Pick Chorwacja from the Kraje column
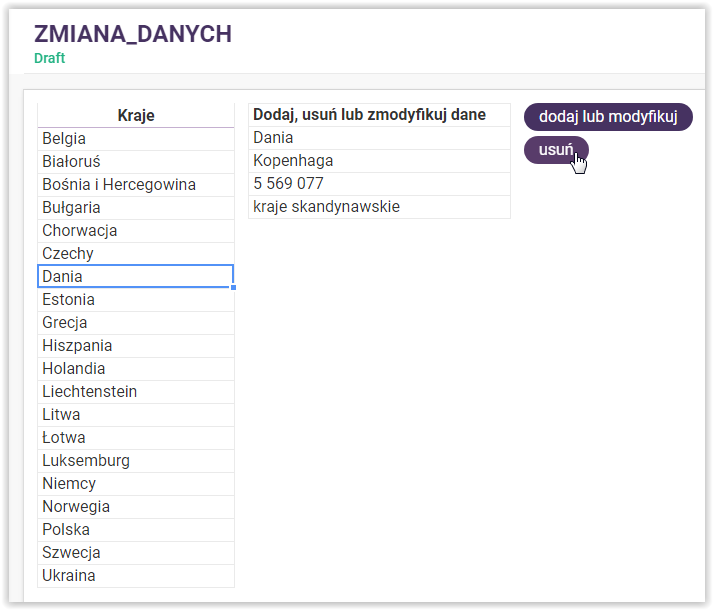Image resolution: width=713 pixels, height=610 pixels. [x=135, y=231]
